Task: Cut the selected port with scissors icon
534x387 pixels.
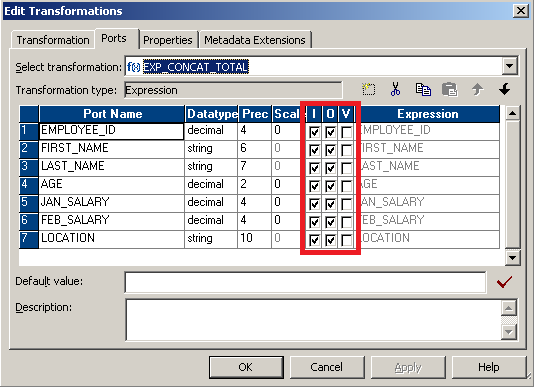Action: 395,90
